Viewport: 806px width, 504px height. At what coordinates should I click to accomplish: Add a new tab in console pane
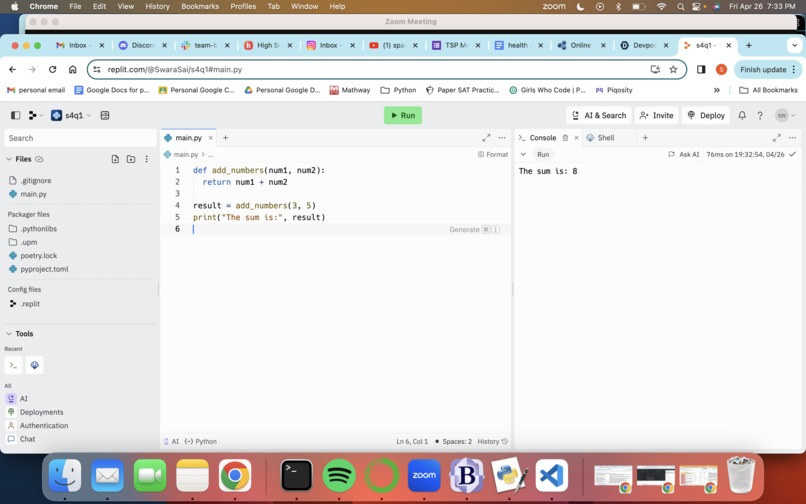(x=645, y=137)
